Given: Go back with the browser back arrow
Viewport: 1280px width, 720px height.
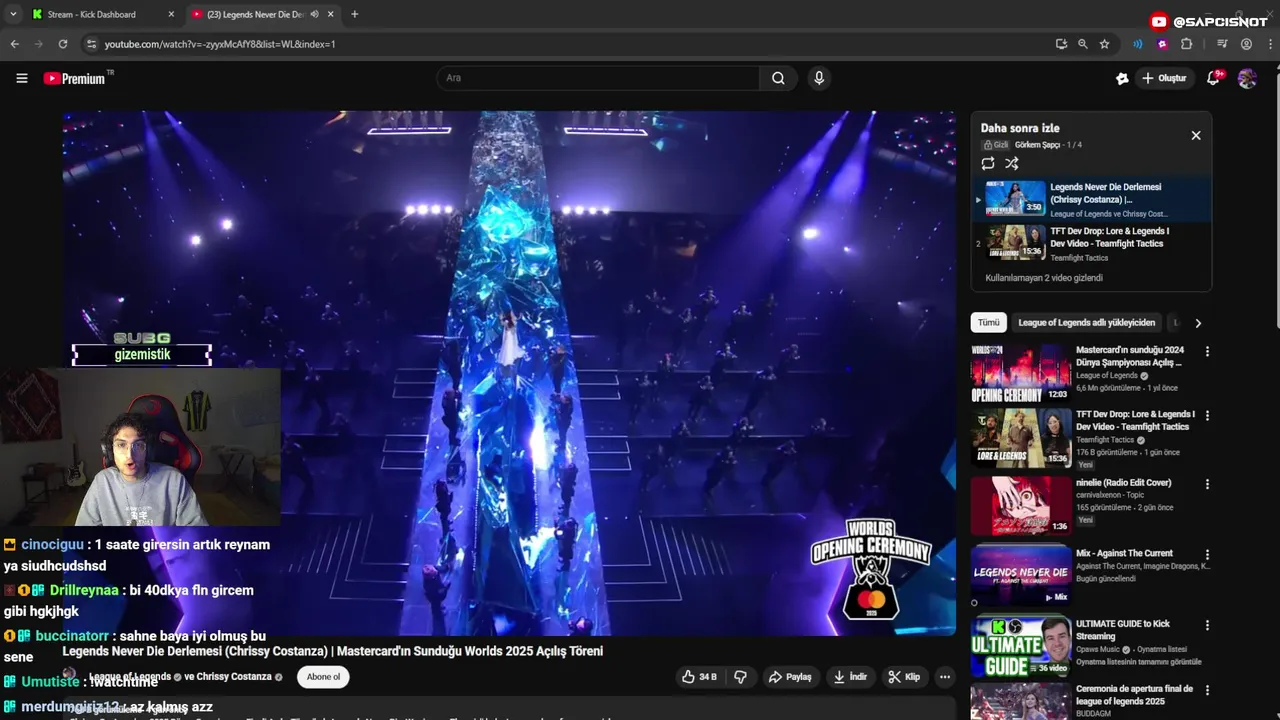Looking at the screenshot, I should pyautogui.click(x=14, y=44).
